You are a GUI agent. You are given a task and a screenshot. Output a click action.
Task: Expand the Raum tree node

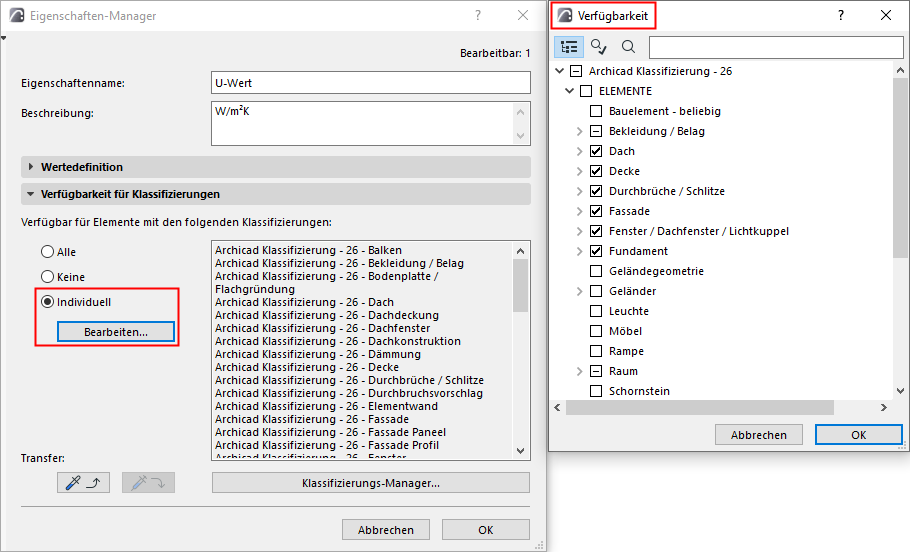coord(579,371)
